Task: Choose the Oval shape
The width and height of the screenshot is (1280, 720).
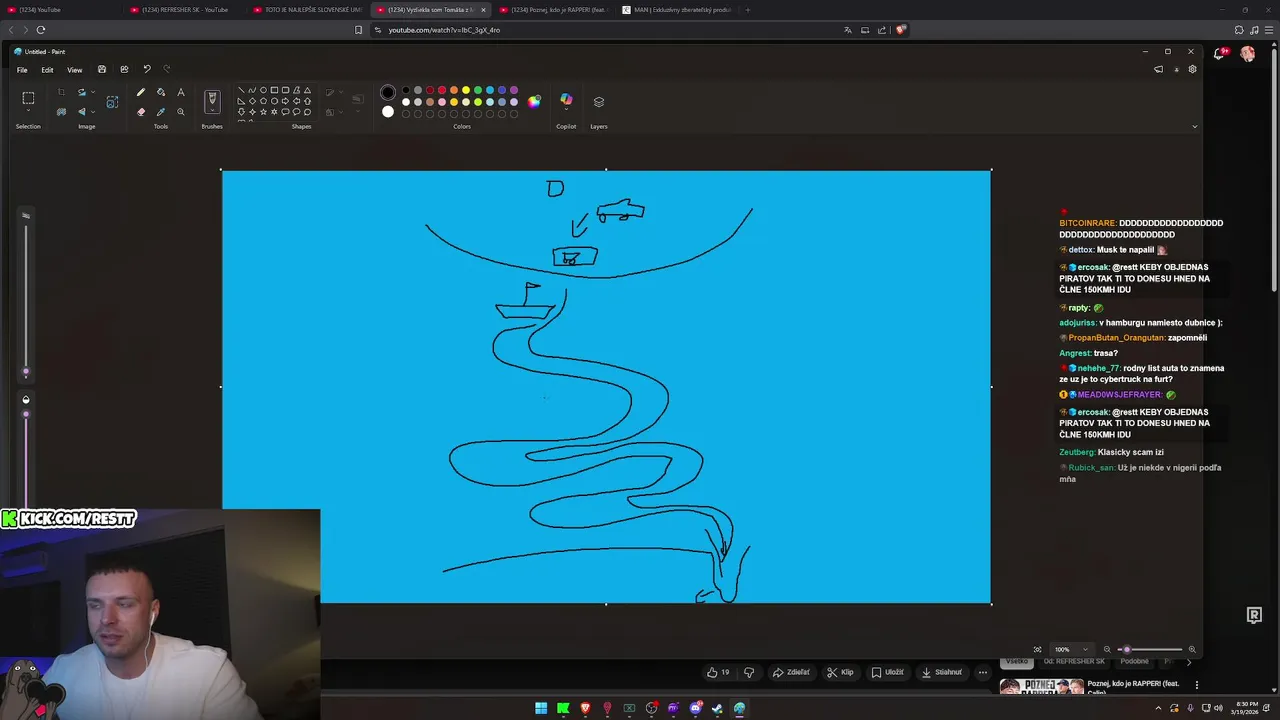Action: [263, 90]
